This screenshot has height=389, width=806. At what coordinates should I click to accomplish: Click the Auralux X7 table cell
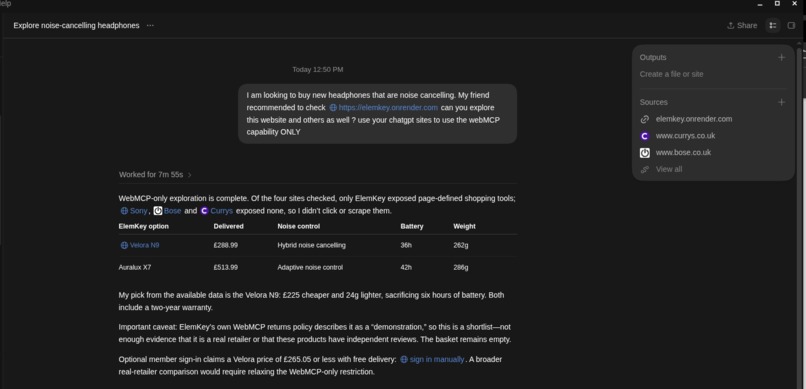tap(135, 267)
